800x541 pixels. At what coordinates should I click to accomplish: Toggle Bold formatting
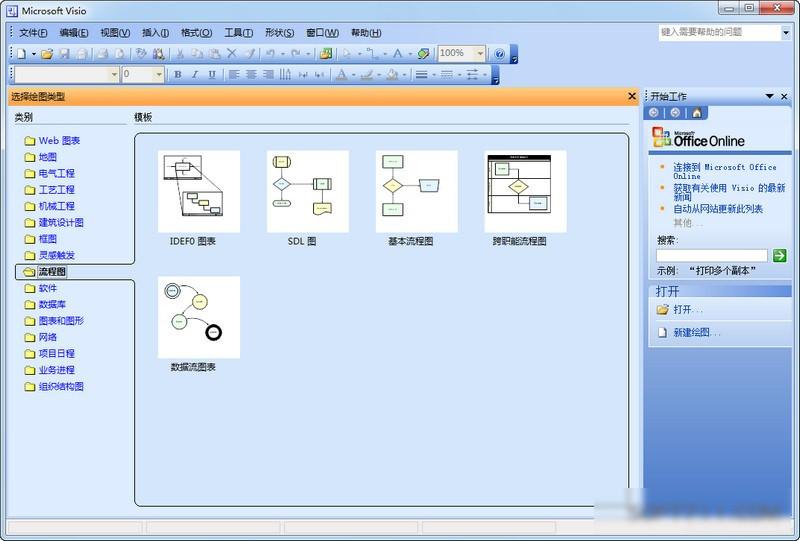178,75
